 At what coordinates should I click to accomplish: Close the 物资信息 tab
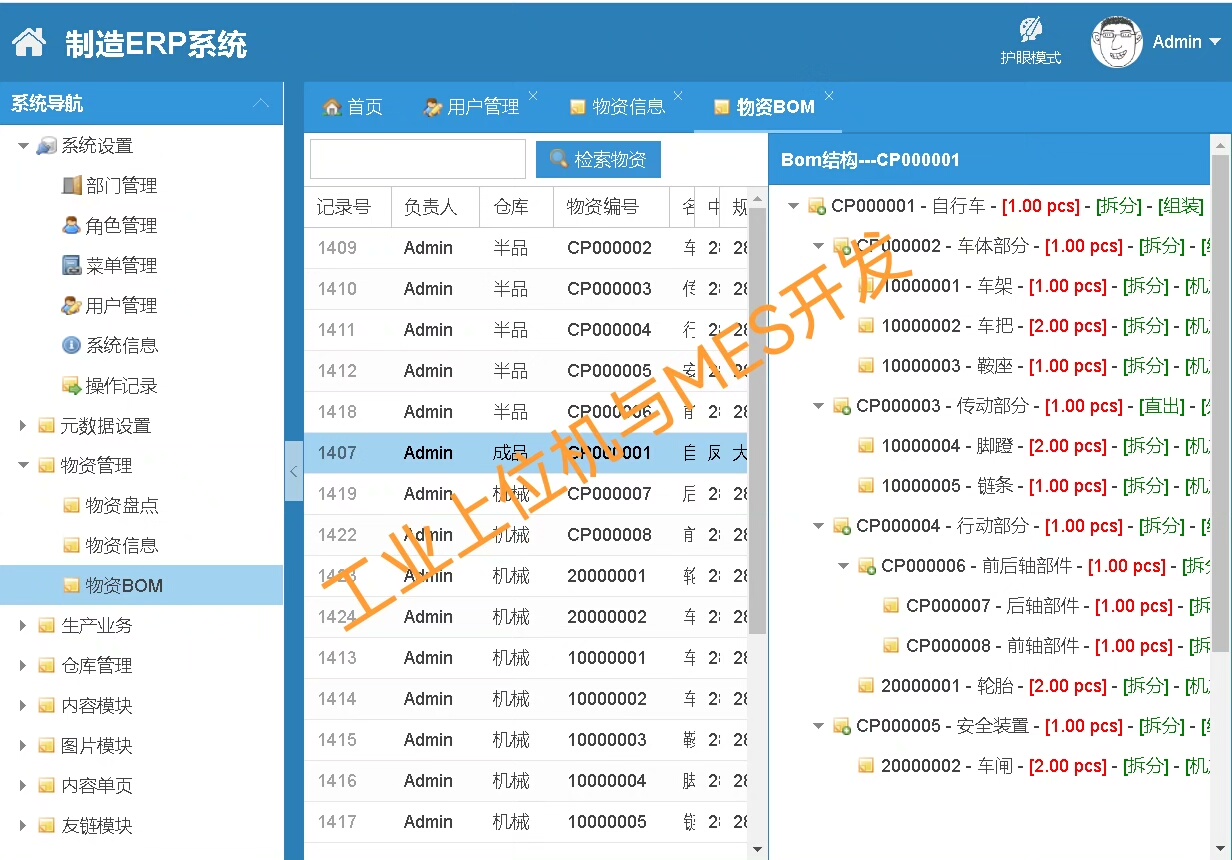point(678,96)
